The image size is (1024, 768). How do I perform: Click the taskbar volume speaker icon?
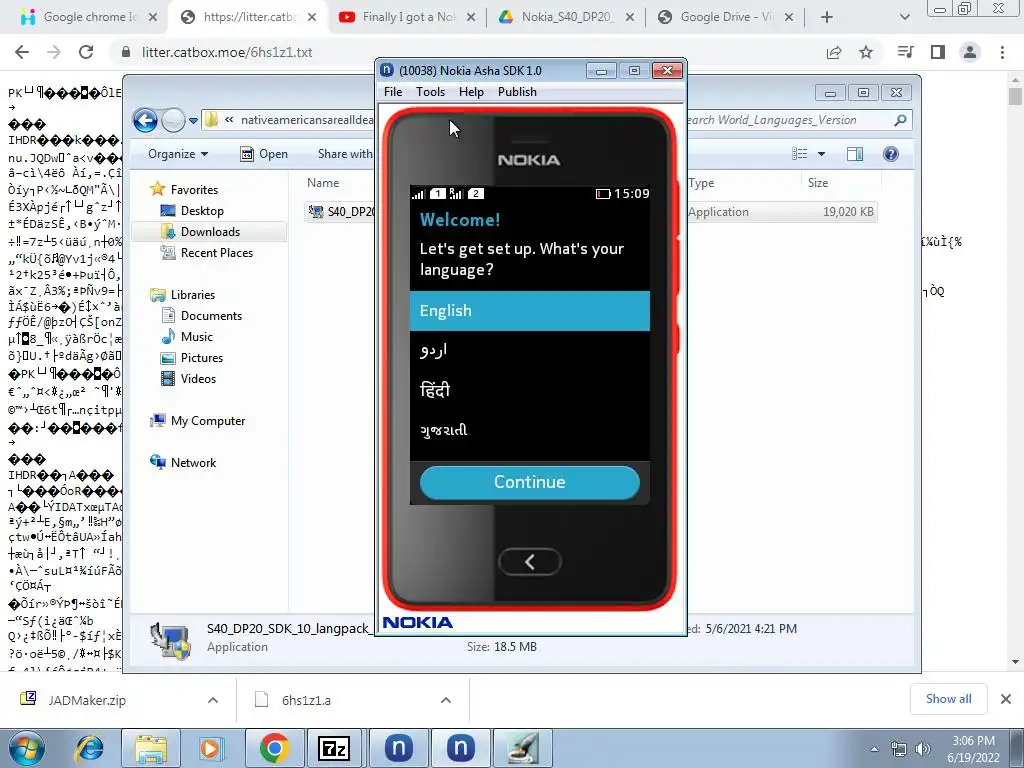coord(923,748)
